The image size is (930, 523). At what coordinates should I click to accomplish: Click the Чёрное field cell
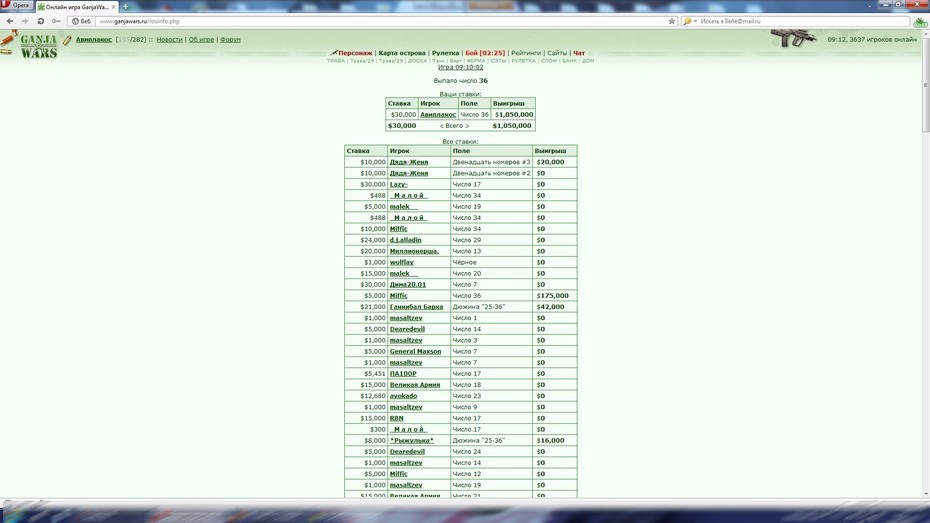[491, 262]
